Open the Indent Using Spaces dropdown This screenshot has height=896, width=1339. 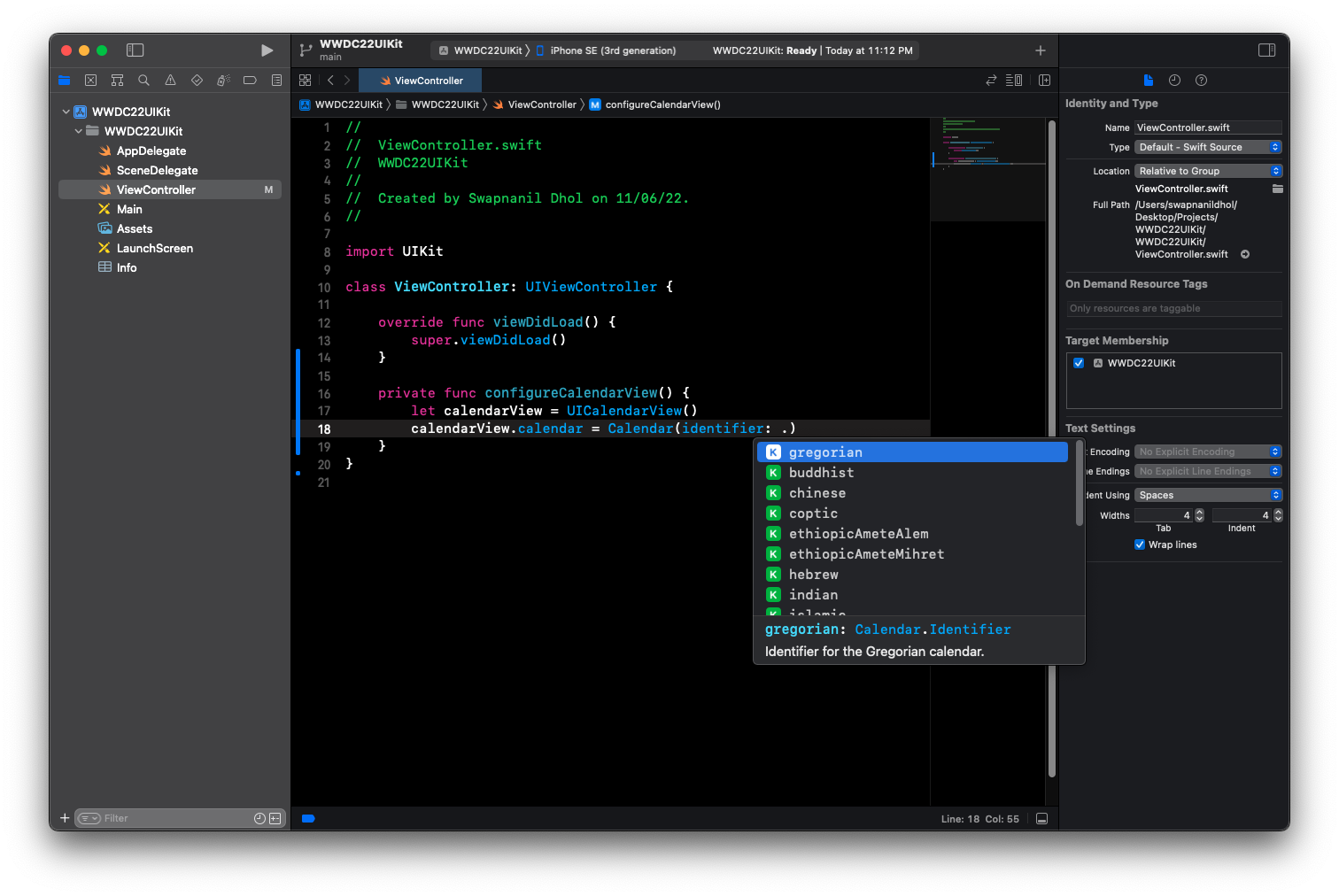1208,495
